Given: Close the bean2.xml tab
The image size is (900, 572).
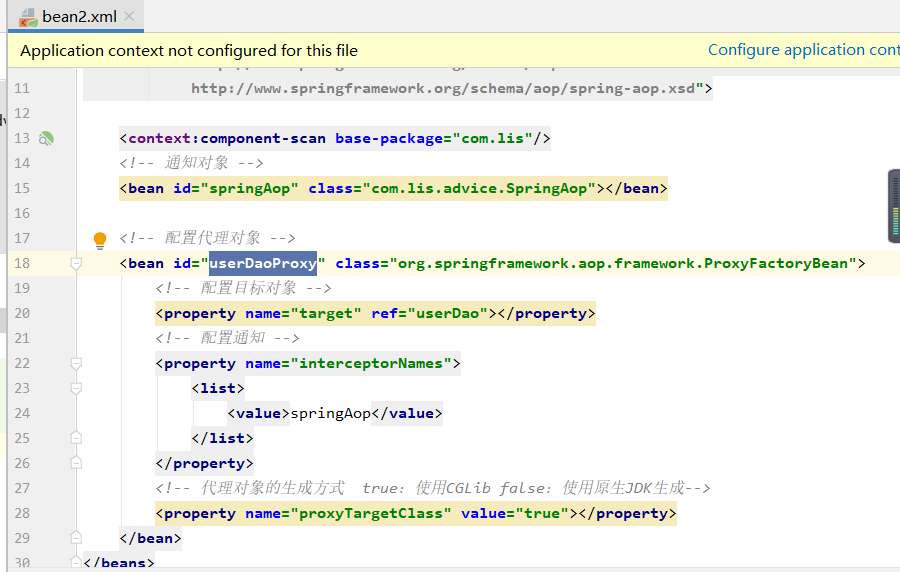Looking at the screenshot, I should [x=129, y=16].
